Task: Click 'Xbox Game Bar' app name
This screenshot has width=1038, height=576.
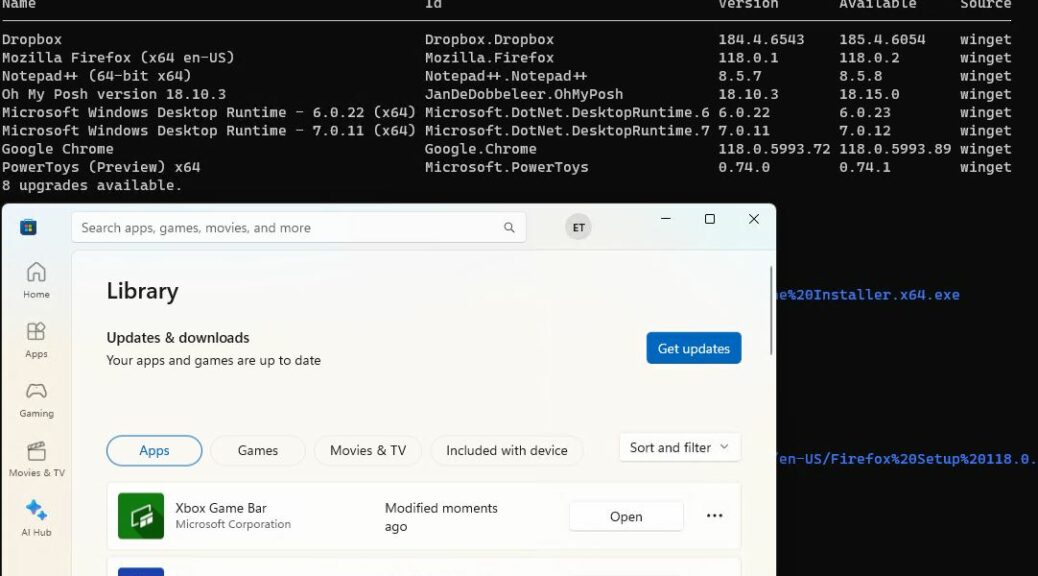Action: (220, 508)
